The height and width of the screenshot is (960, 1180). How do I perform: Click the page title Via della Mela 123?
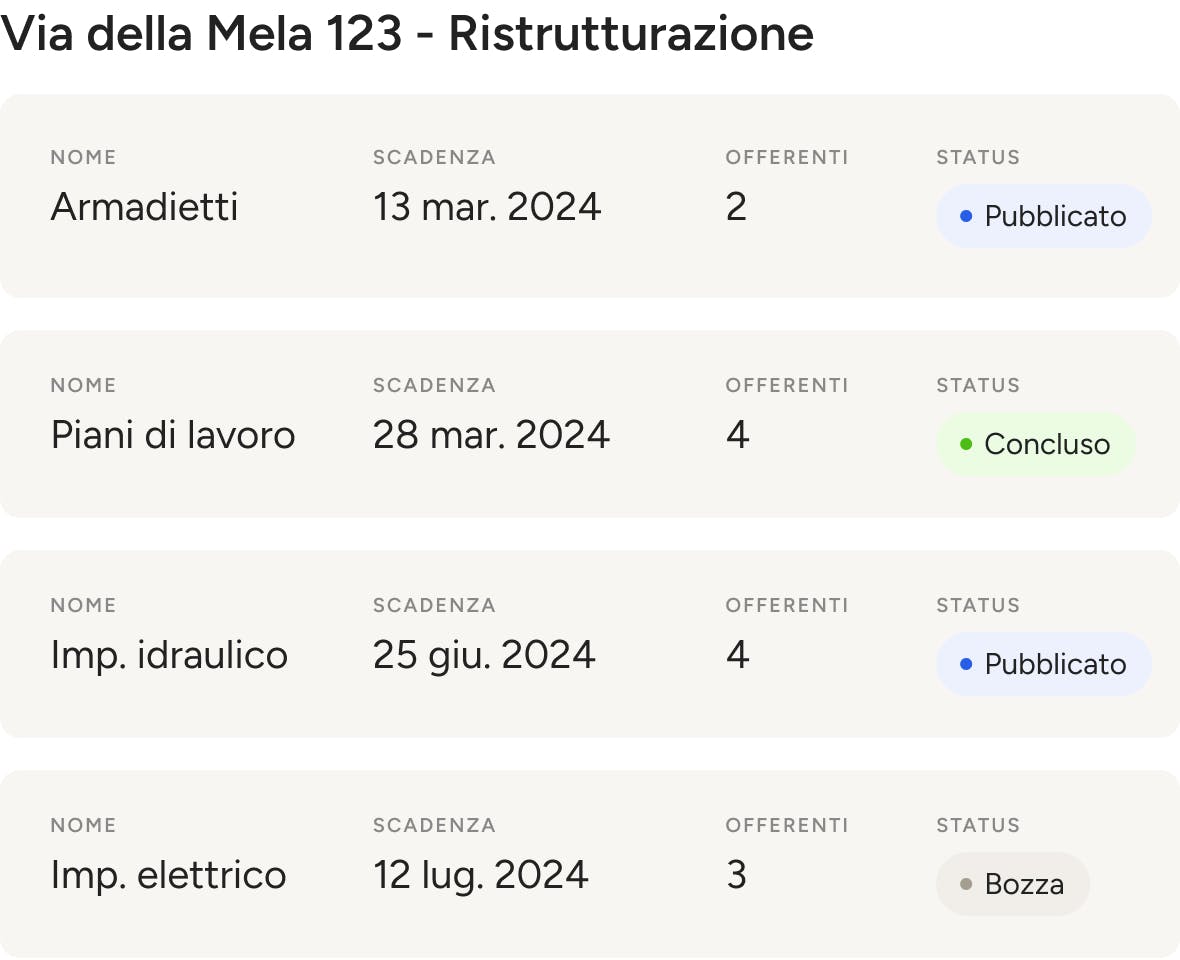pyautogui.click(x=201, y=34)
